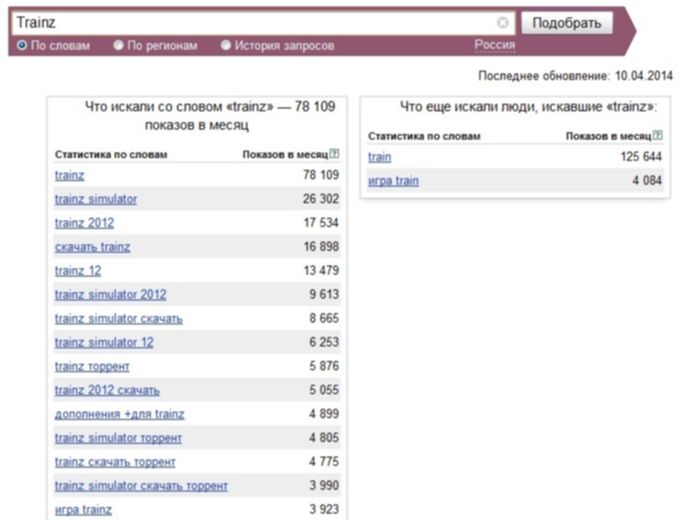Click the value '16 898' for скачать trainz
The image size is (688, 520).
pyautogui.click(x=321, y=247)
